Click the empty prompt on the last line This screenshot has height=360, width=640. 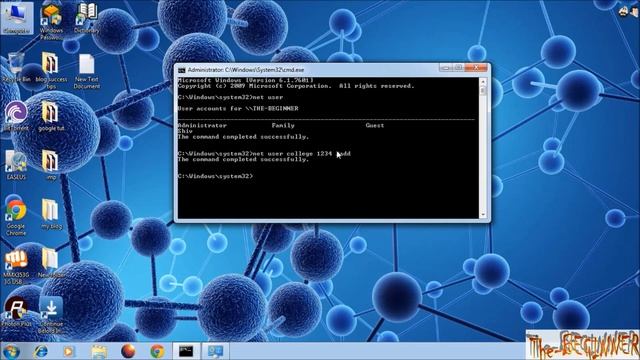click(216, 176)
